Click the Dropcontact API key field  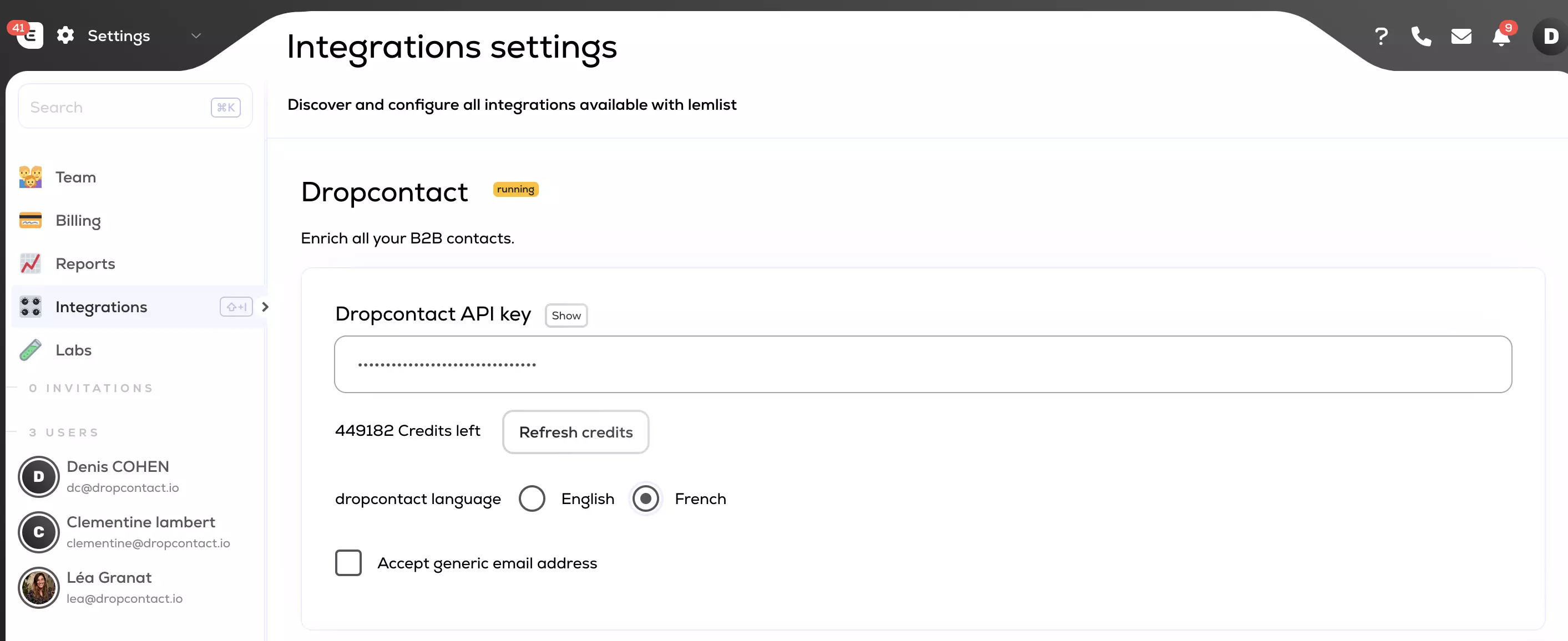923,364
